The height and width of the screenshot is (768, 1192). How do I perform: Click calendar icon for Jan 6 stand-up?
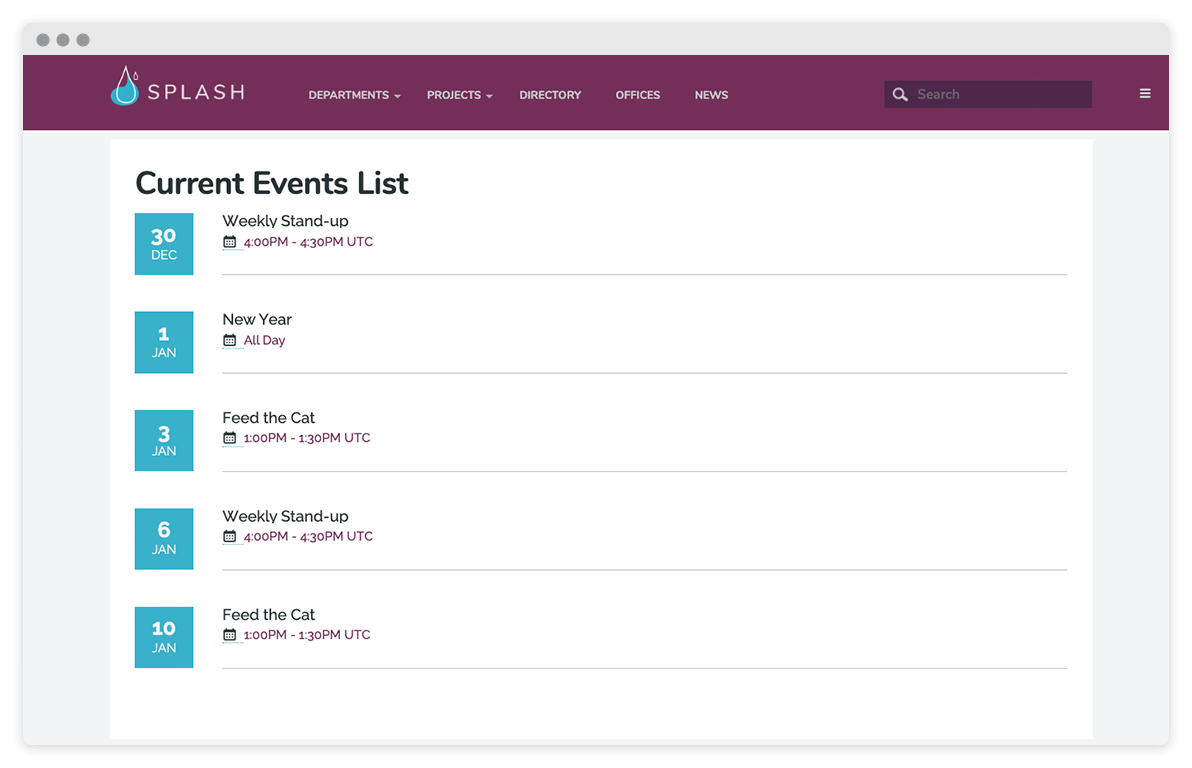230,537
